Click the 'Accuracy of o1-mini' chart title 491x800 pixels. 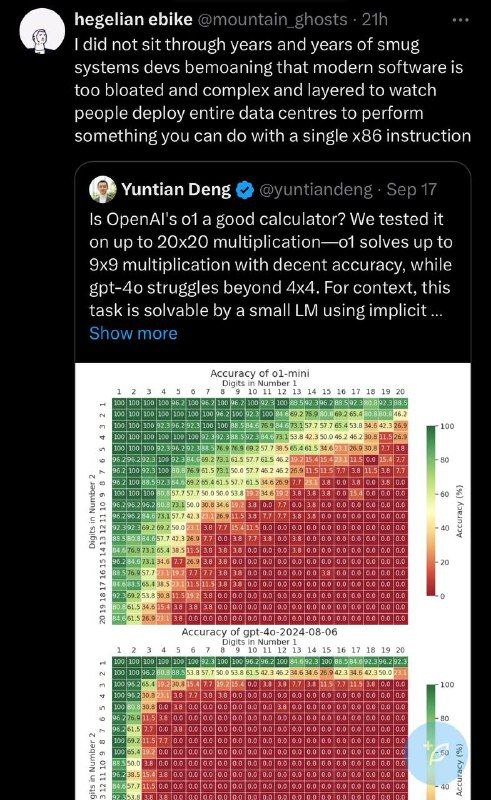coord(260,373)
